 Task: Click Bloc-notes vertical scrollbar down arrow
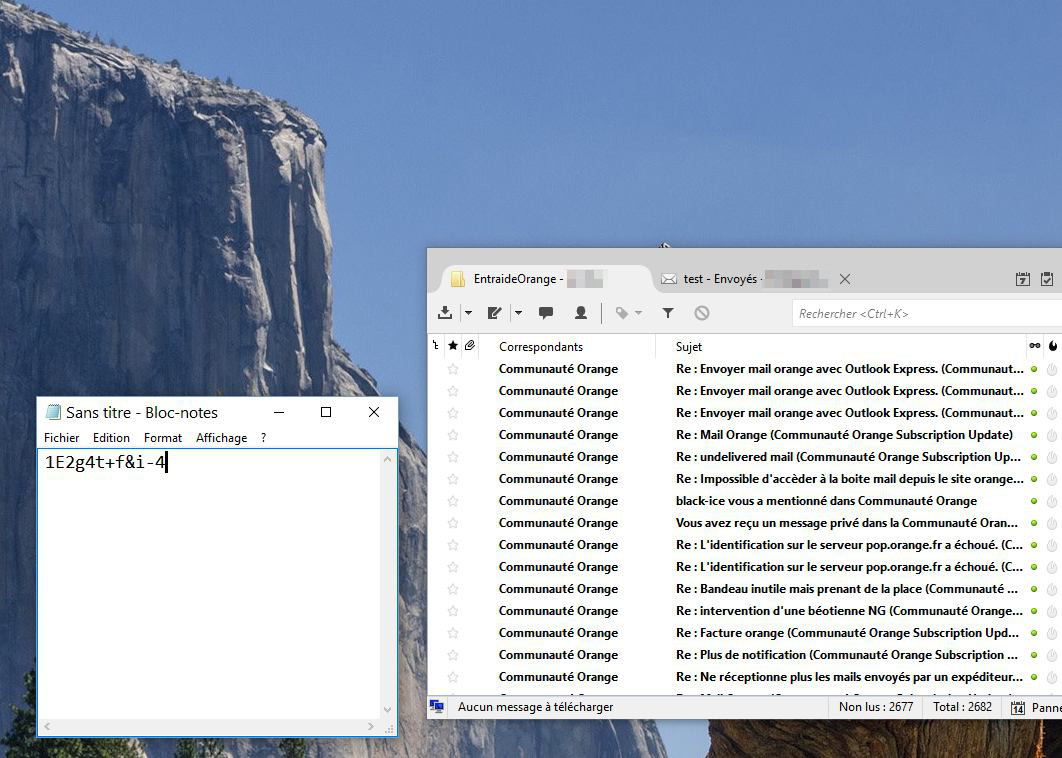387,710
